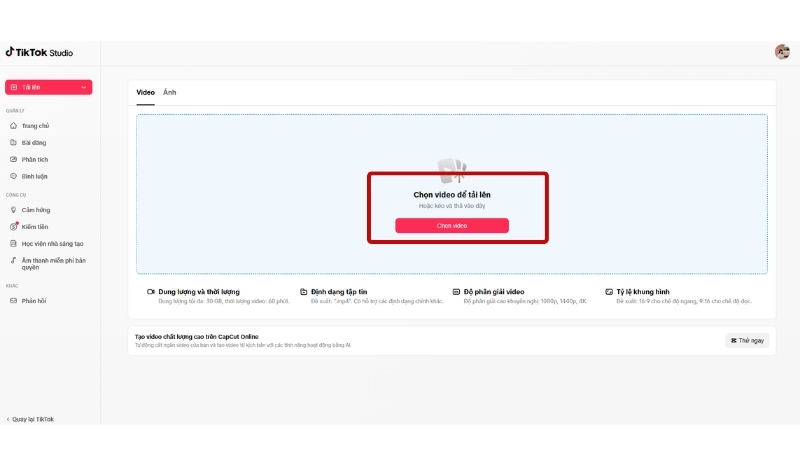The width and height of the screenshot is (800, 450).
Task: Click the TikTok Studio logo
Action: pos(39,52)
